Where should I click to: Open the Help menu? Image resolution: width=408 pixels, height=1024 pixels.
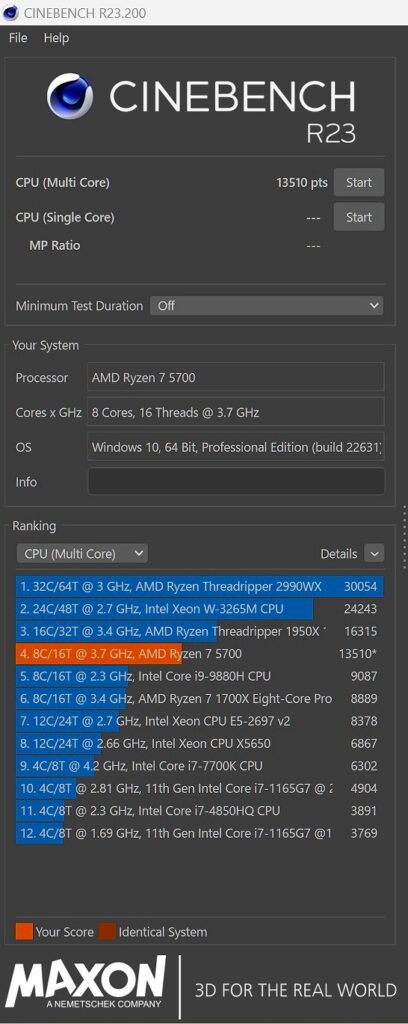click(x=56, y=38)
